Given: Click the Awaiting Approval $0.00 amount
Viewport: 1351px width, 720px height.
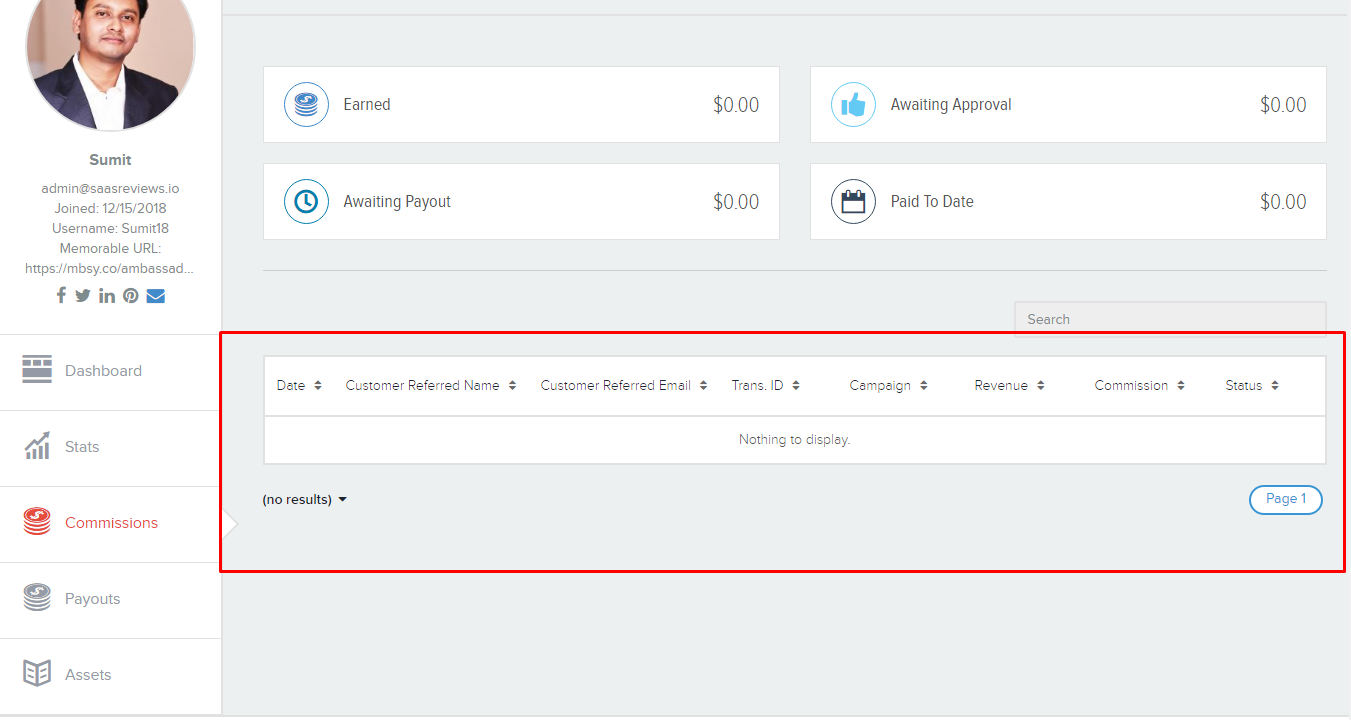Looking at the screenshot, I should pyautogui.click(x=1283, y=104).
